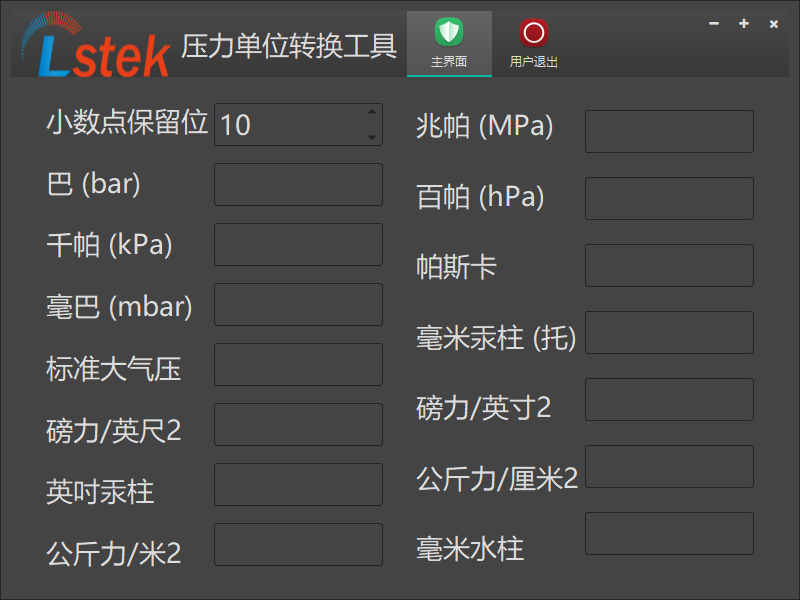Select the 用户退出 tab
Screen dimensions: 800x600
(533, 62)
